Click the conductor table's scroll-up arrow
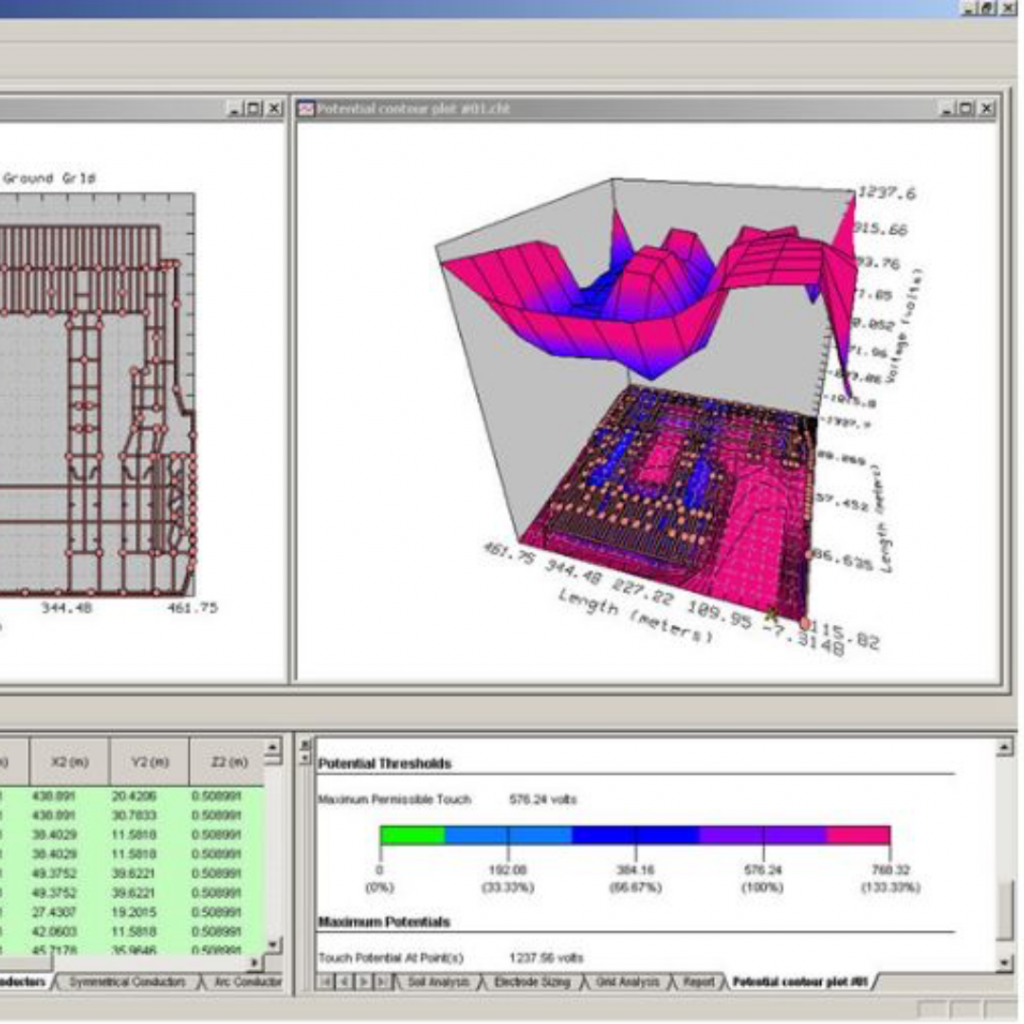Viewport: 1024px width, 1024px height. pyautogui.click(x=273, y=747)
